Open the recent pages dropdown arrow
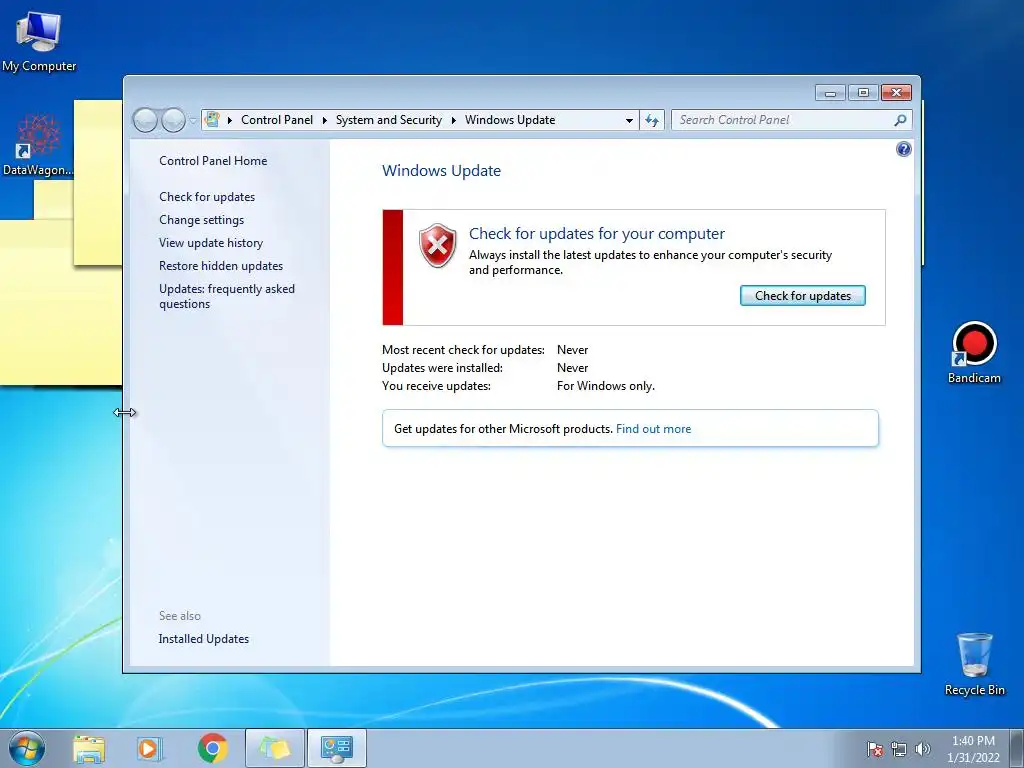The height and width of the screenshot is (768, 1024). click(x=193, y=121)
